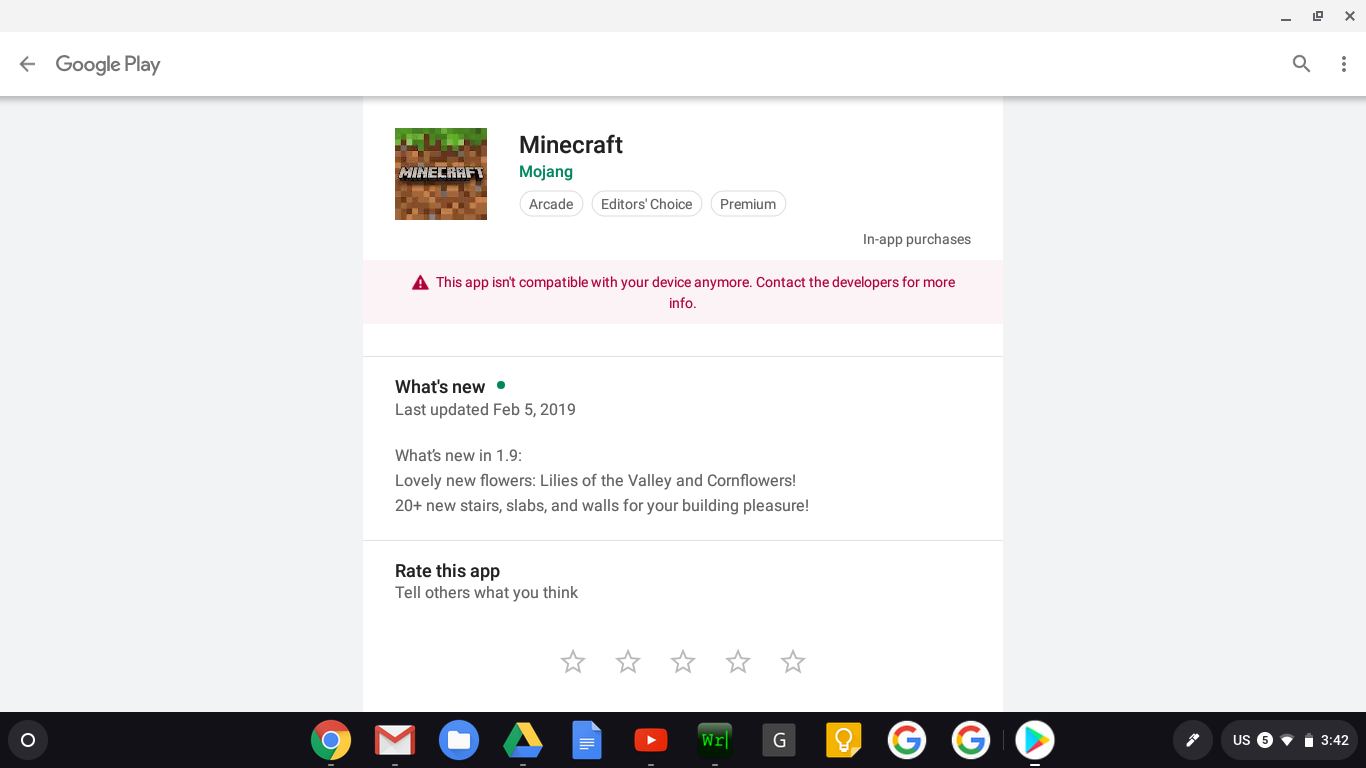The width and height of the screenshot is (1366, 768).
Task: Rate the app five stars
Action: (x=793, y=662)
